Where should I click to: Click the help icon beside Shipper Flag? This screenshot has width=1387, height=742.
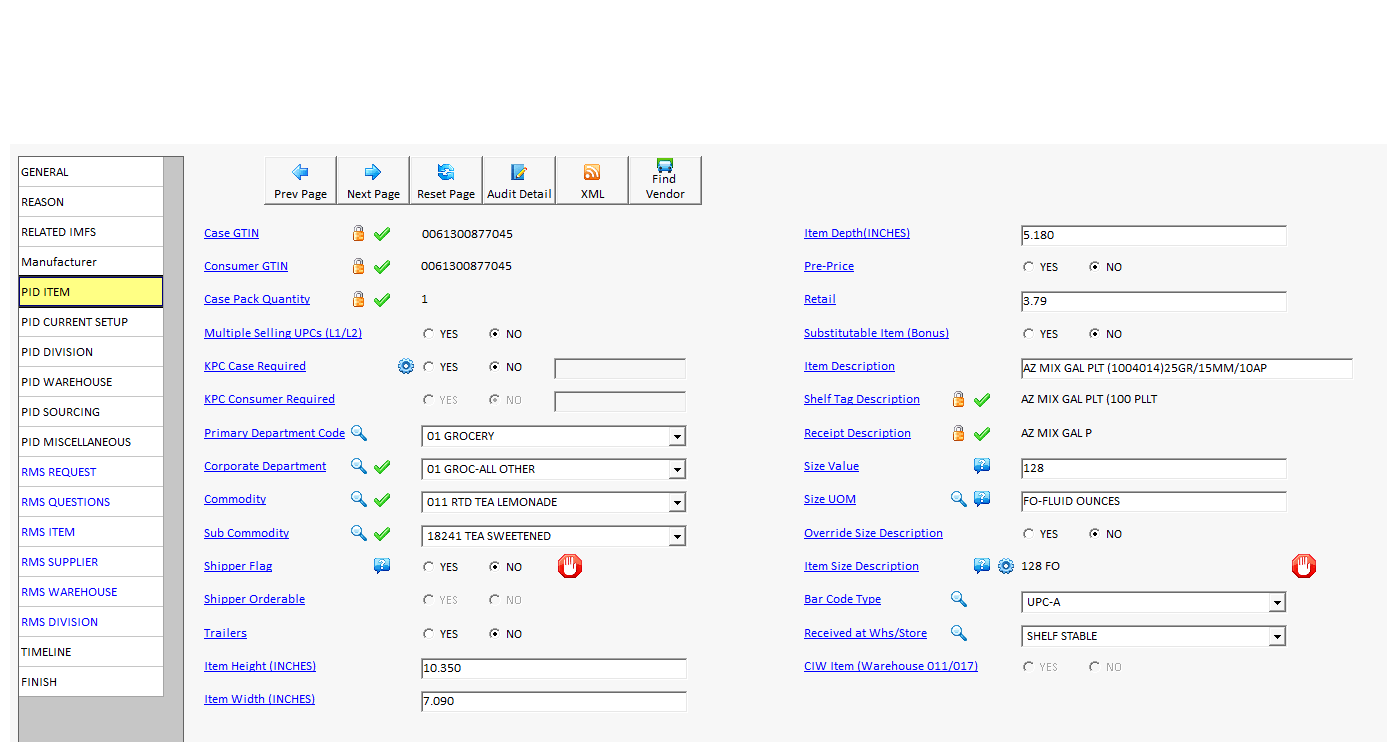point(382,566)
